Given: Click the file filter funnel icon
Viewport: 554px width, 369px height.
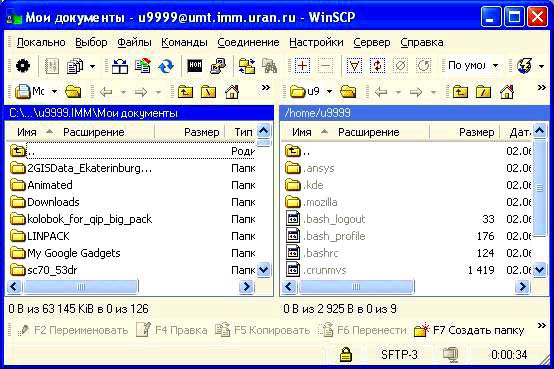Looking at the screenshot, I should pos(354,66).
